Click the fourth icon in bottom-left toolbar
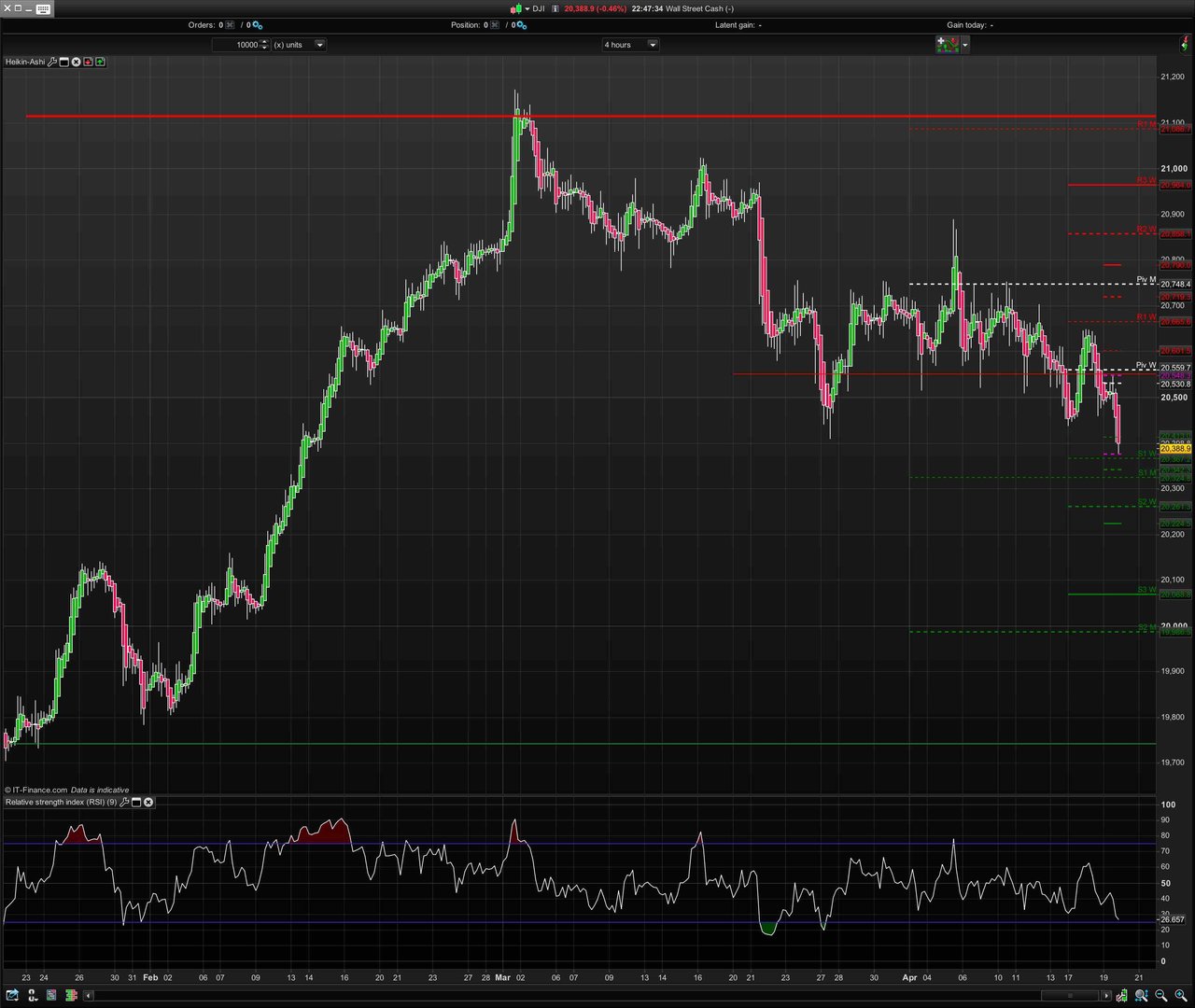This screenshot has height=1008, width=1195. coord(72,995)
